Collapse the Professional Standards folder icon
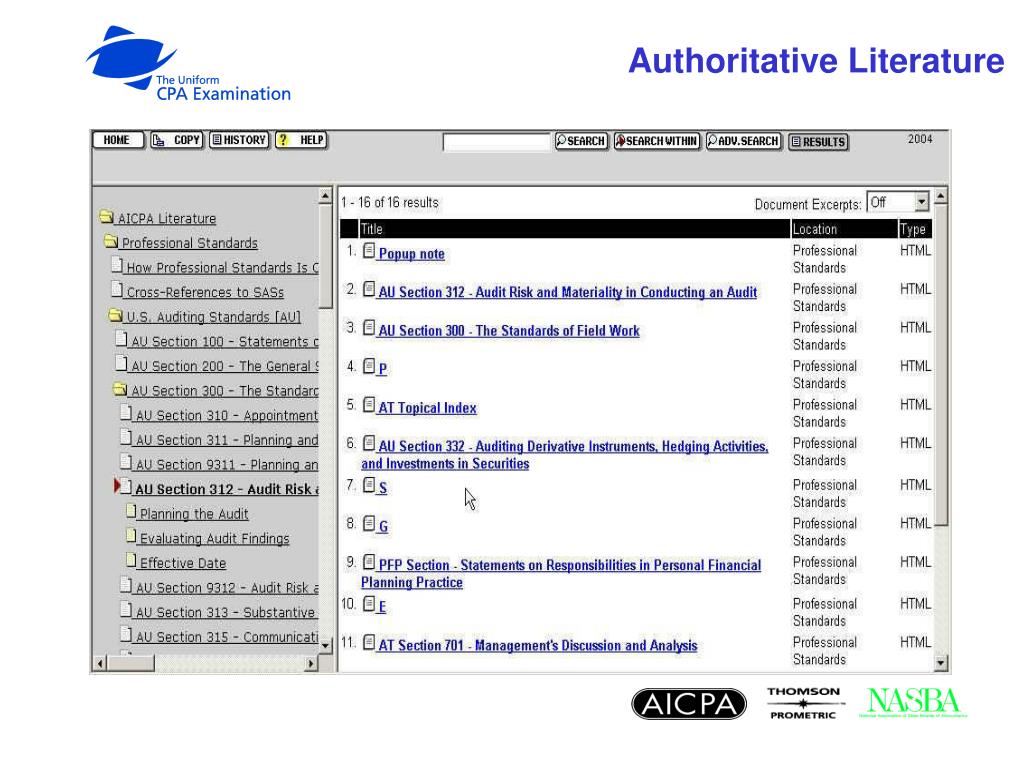Screen dimensions: 1024x768 pos(111,241)
